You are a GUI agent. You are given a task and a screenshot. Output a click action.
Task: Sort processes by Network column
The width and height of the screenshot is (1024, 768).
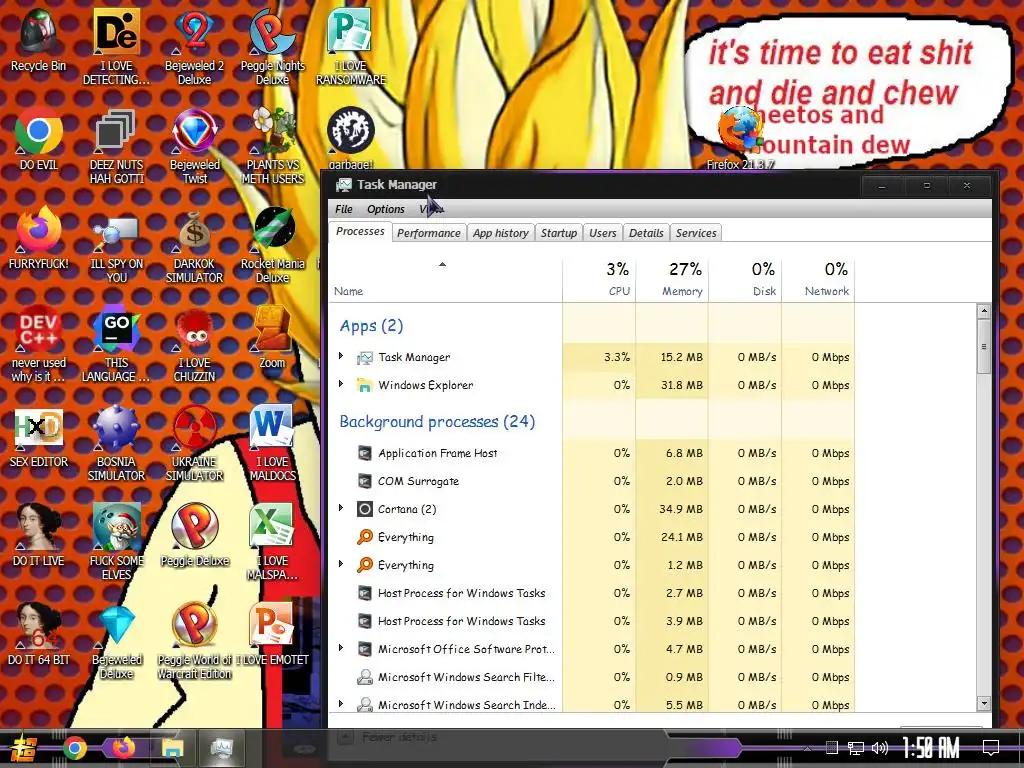tap(818, 280)
